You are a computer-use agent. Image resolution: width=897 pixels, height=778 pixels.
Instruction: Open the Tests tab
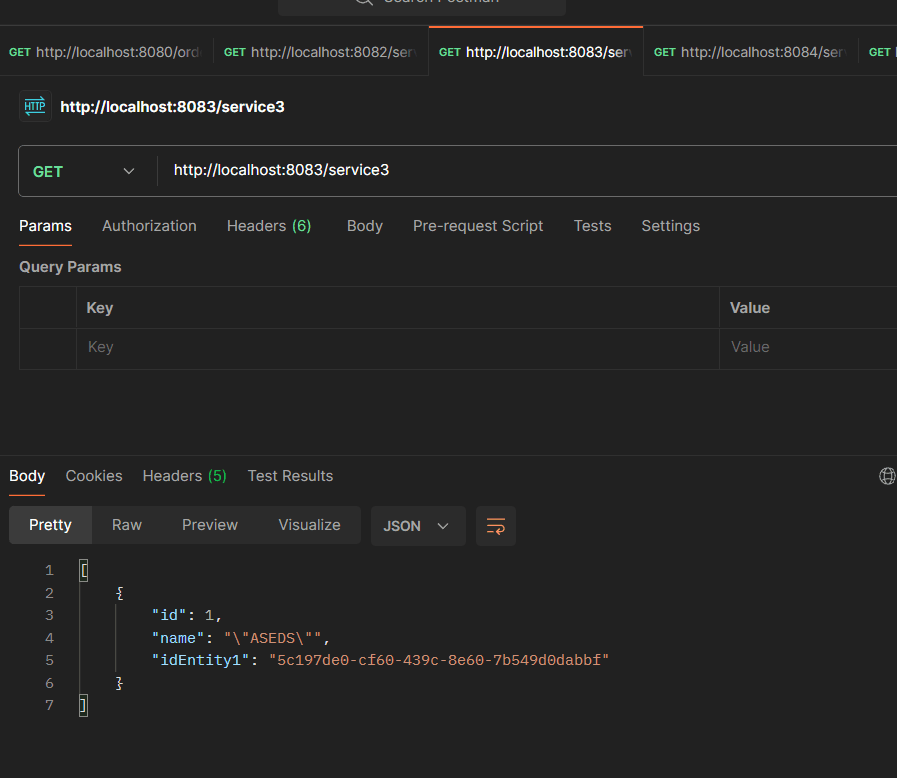[592, 226]
